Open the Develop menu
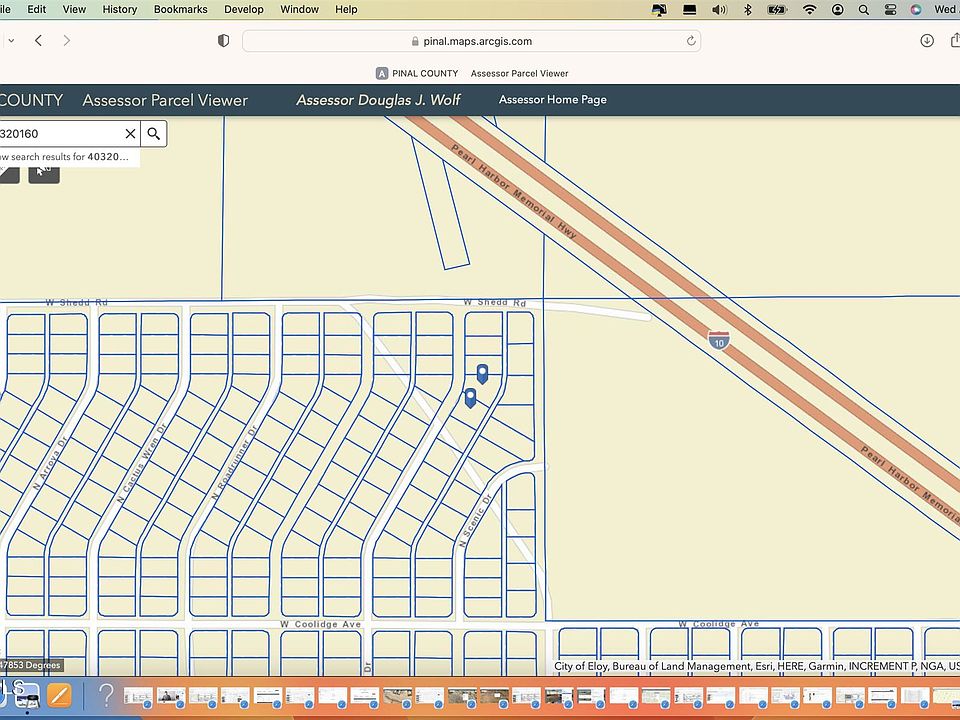 (x=244, y=9)
